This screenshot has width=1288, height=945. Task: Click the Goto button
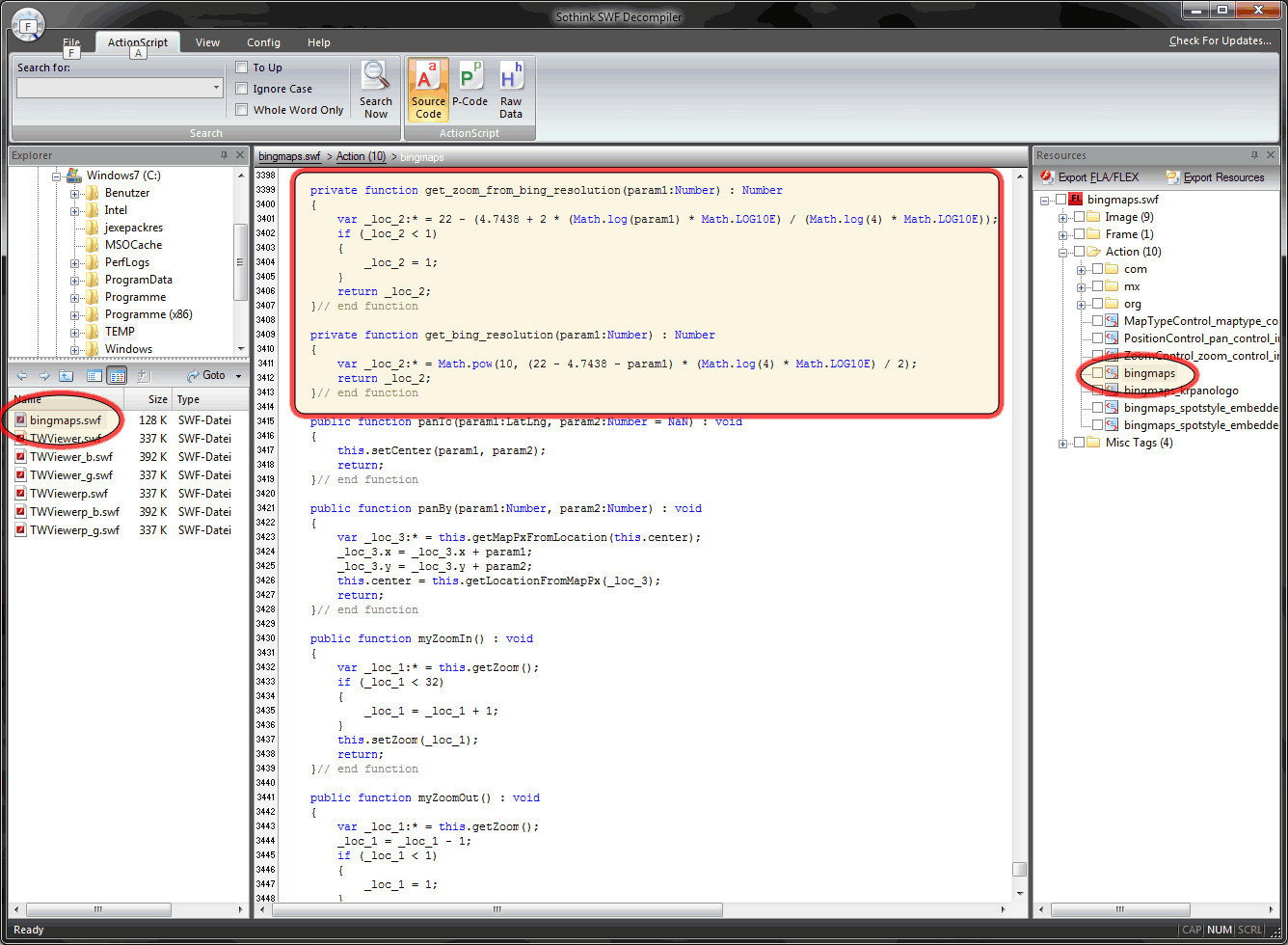[x=206, y=375]
